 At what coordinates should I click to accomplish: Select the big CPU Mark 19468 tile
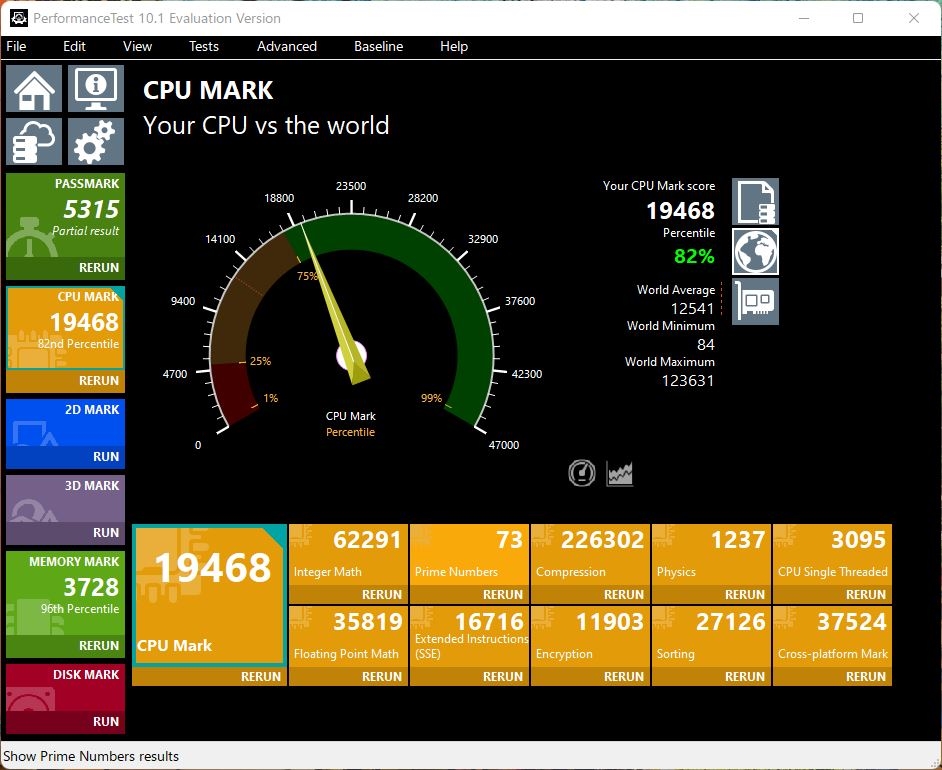point(210,596)
